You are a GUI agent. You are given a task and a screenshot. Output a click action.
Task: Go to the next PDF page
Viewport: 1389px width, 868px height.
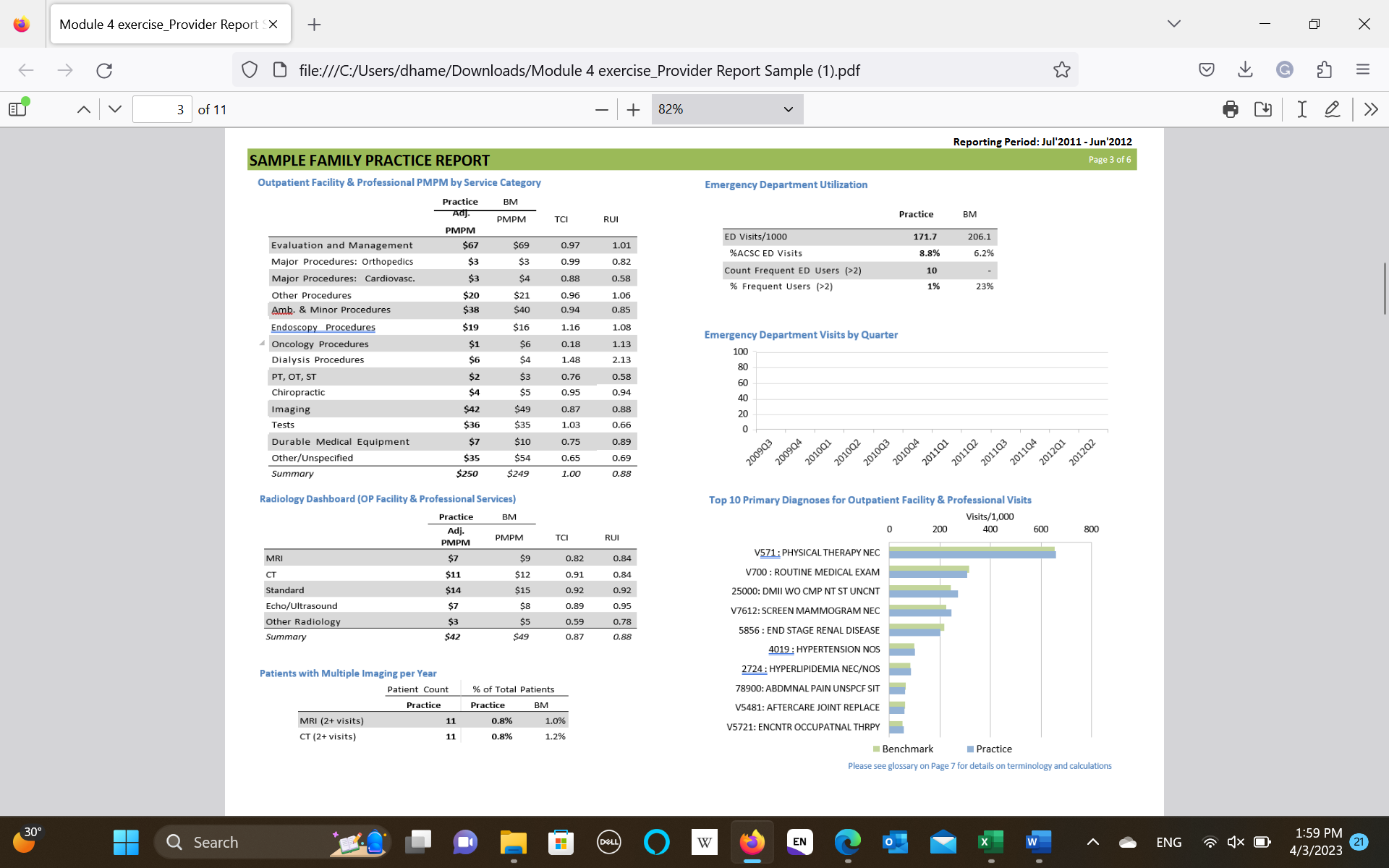(x=115, y=109)
